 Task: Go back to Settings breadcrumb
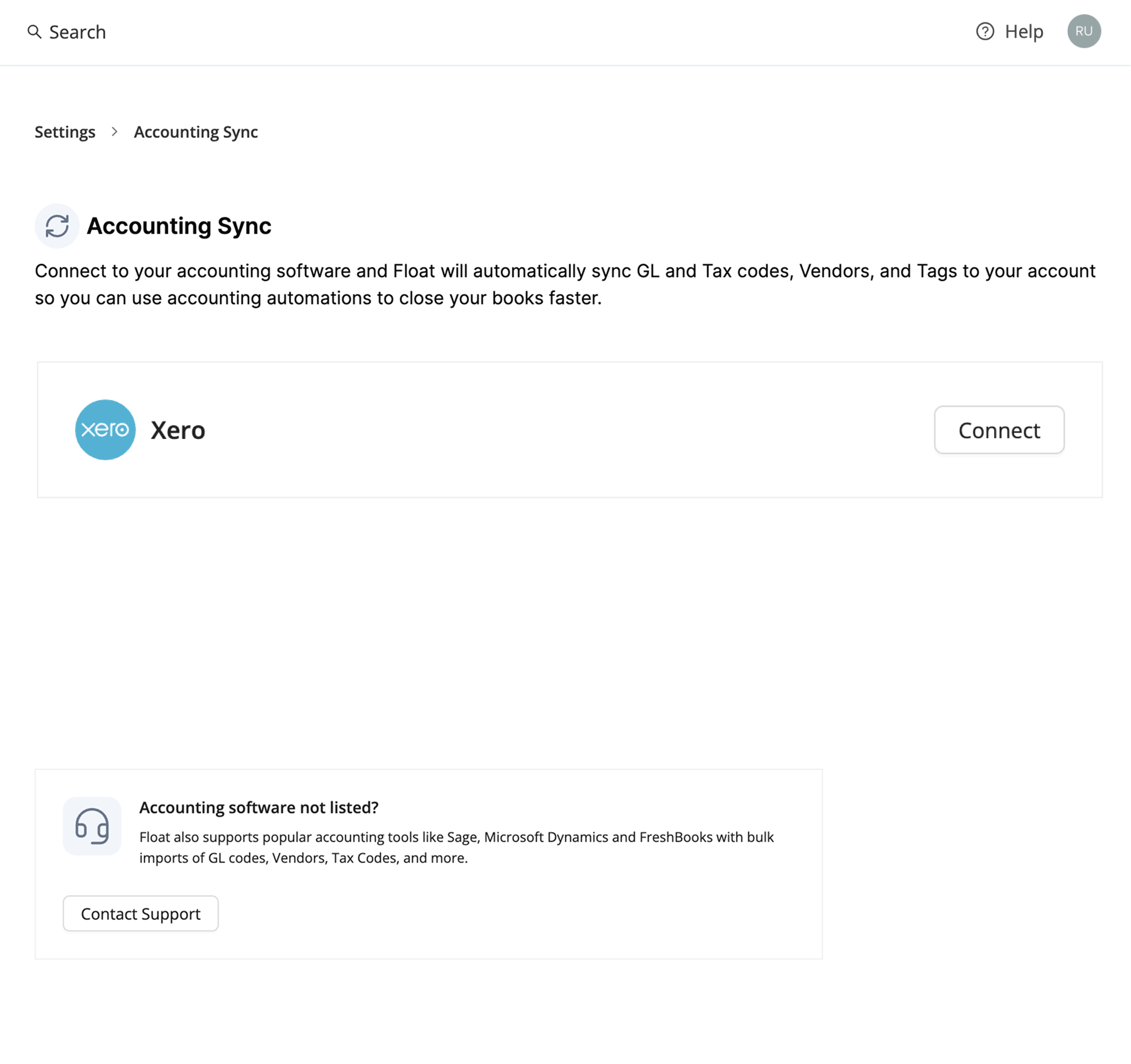[x=65, y=132]
